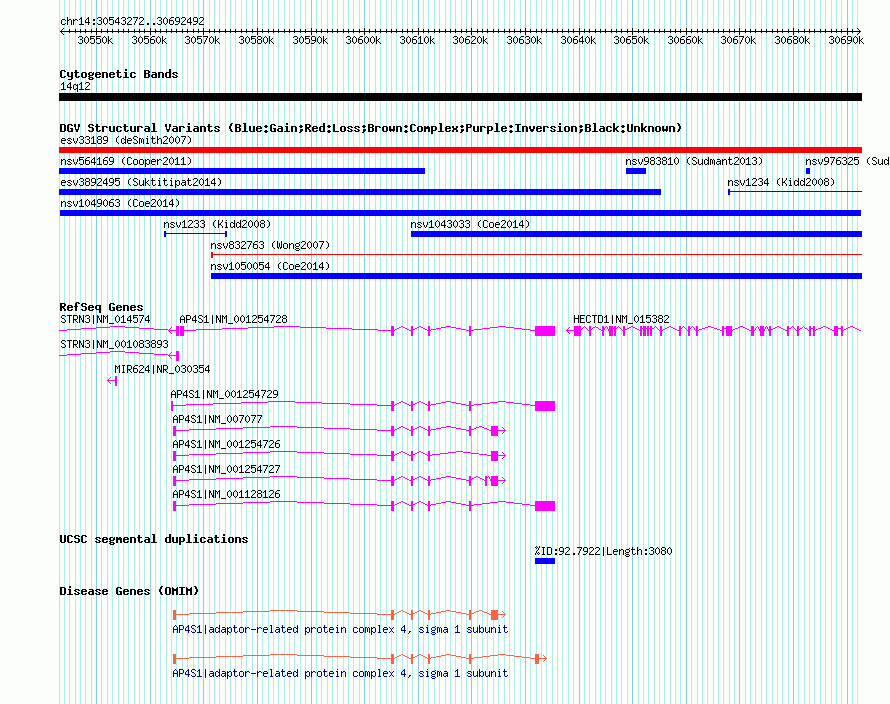Open the nsv1233 (Kidd2008) label
Image resolution: width=890 pixels, height=704 pixels.
coord(217,224)
